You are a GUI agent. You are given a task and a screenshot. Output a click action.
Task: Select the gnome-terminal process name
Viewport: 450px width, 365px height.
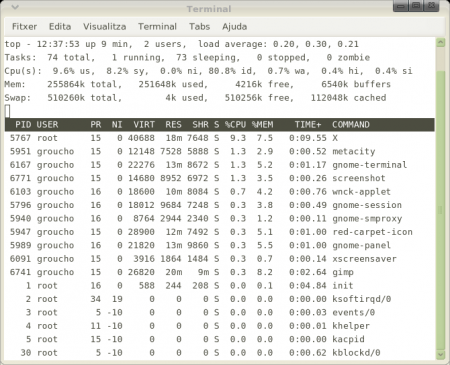(369, 165)
